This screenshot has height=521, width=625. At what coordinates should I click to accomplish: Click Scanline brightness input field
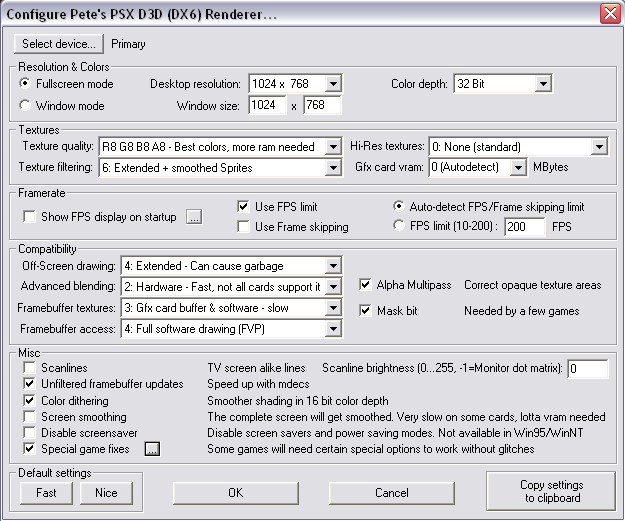pos(588,368)
